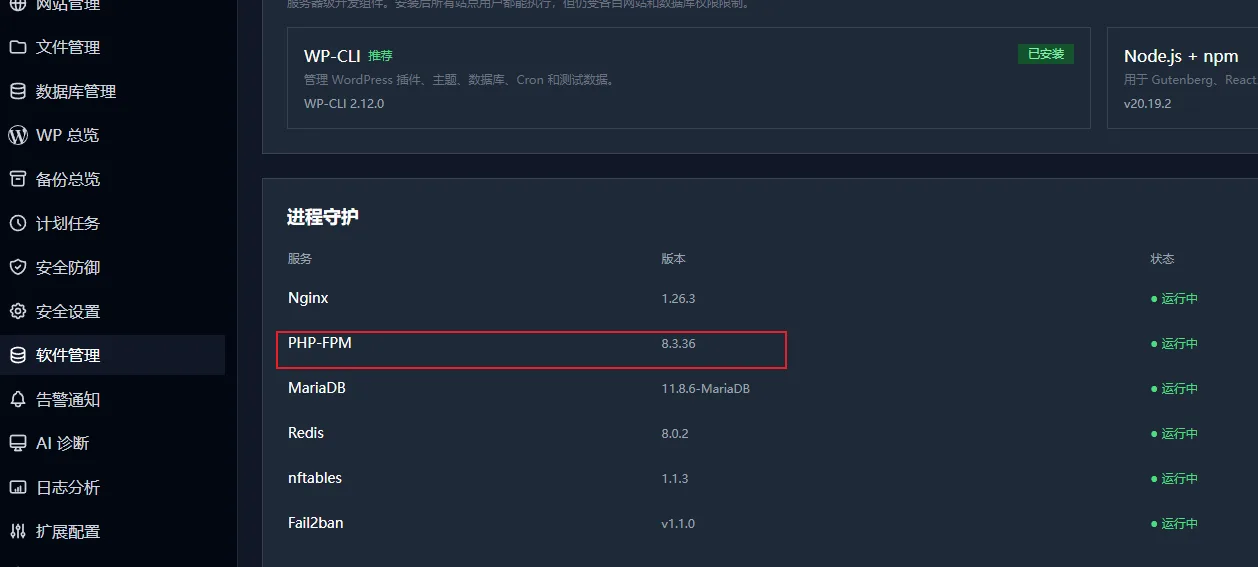
Task: Click the Fail2ban service name
Action: coord(316,523)
